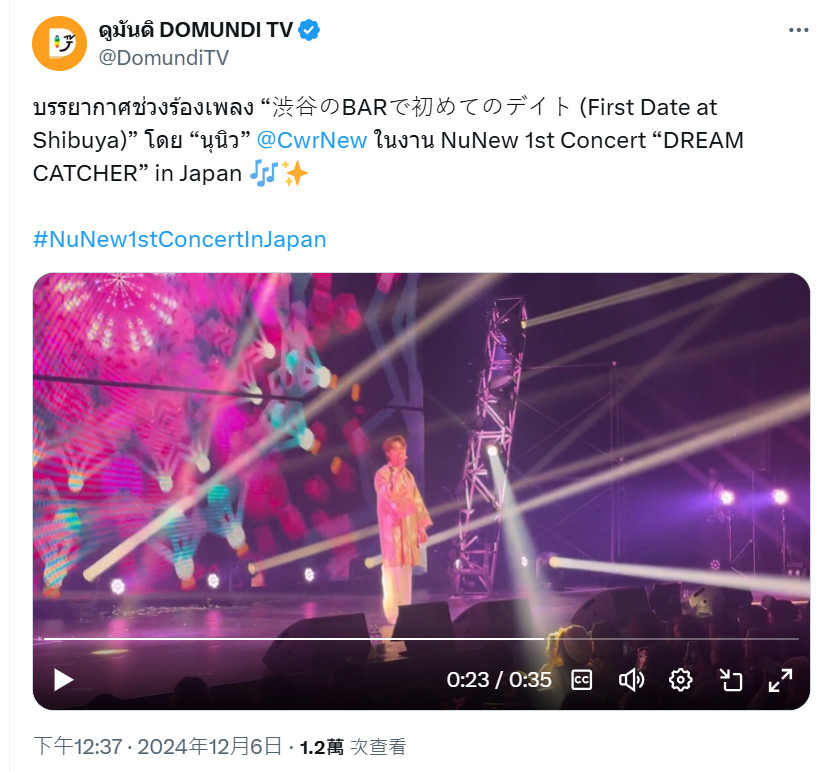Click the 0:23 / 0:35 time display
Image resolution: width=833 pixels, height=772 pixels.
499,680
